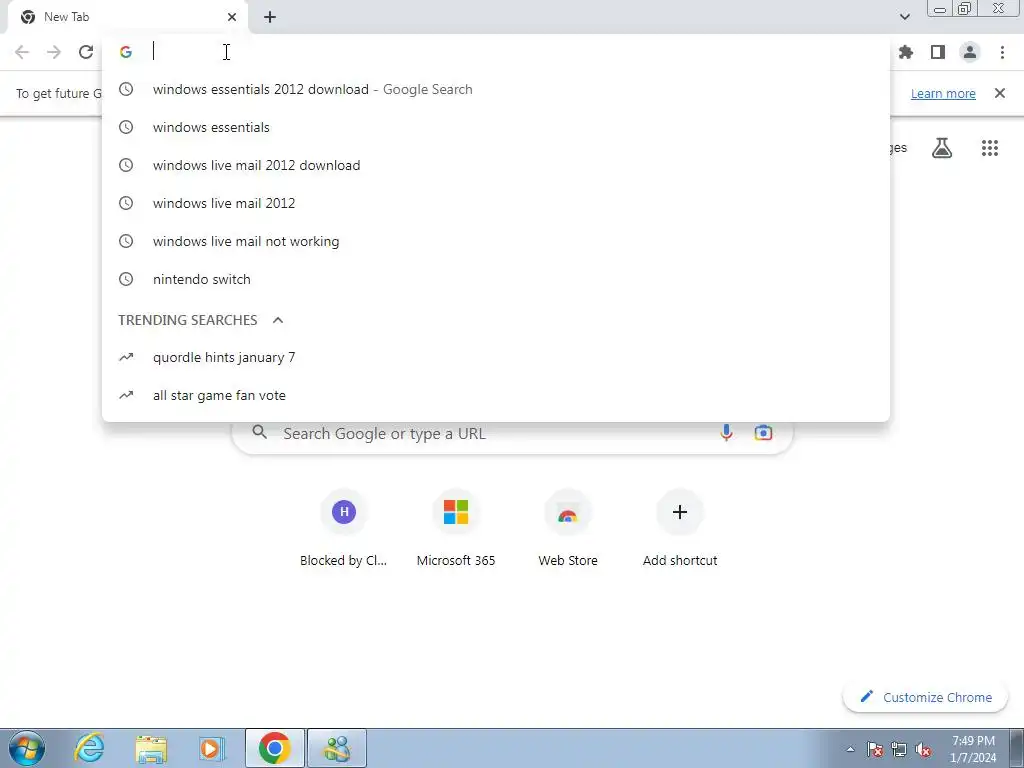
Task: Select trending 'quordle hints january 7'
Action: point(496,357)
